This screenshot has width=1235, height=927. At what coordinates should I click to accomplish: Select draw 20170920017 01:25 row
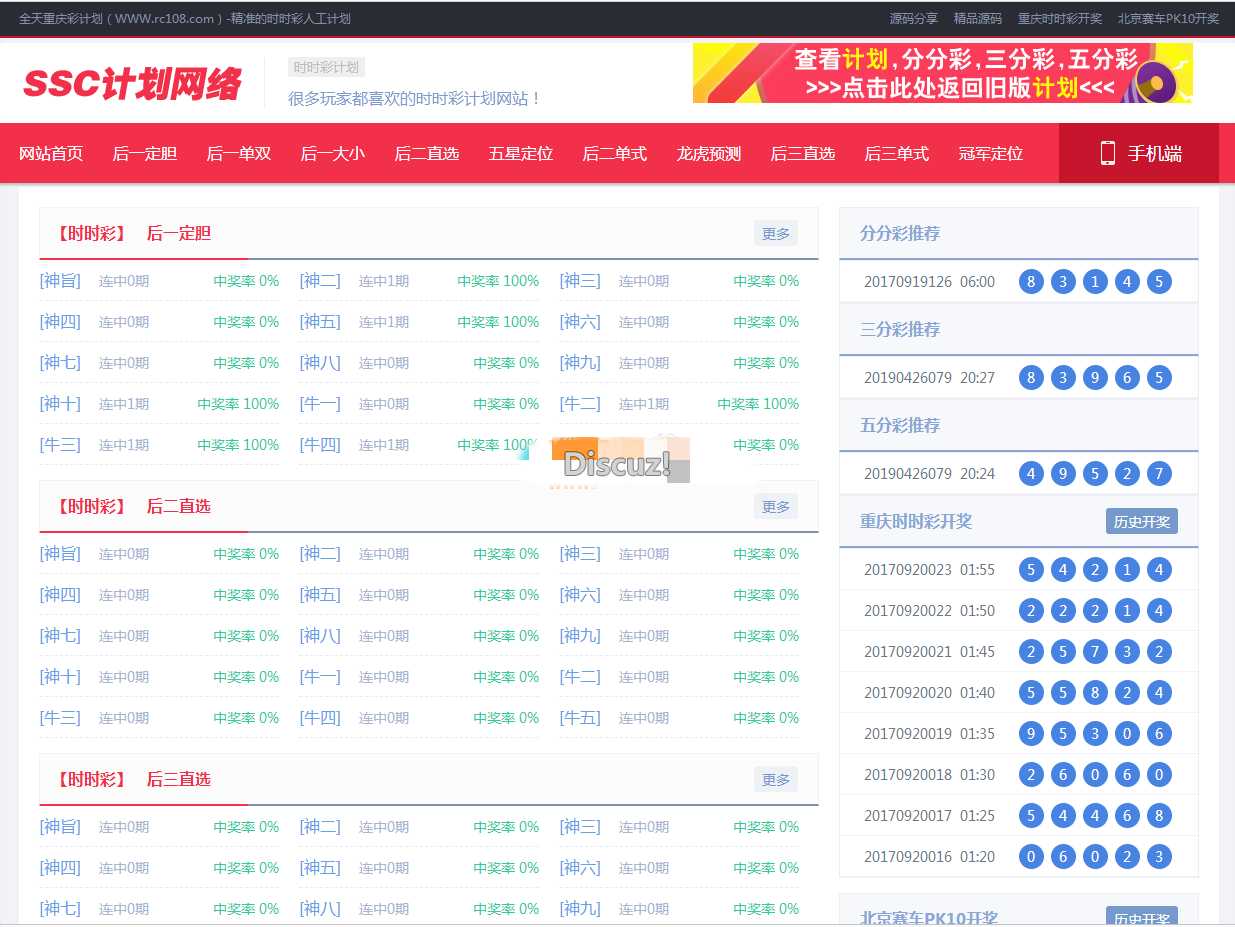pos(1018,816)
